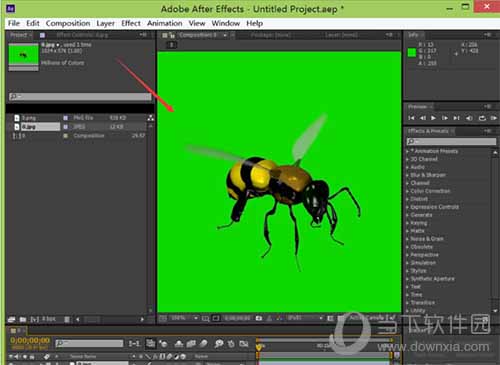
Task: Toggle motion blur switch in timeline toolbar
Action: click(x=204, y=343)
